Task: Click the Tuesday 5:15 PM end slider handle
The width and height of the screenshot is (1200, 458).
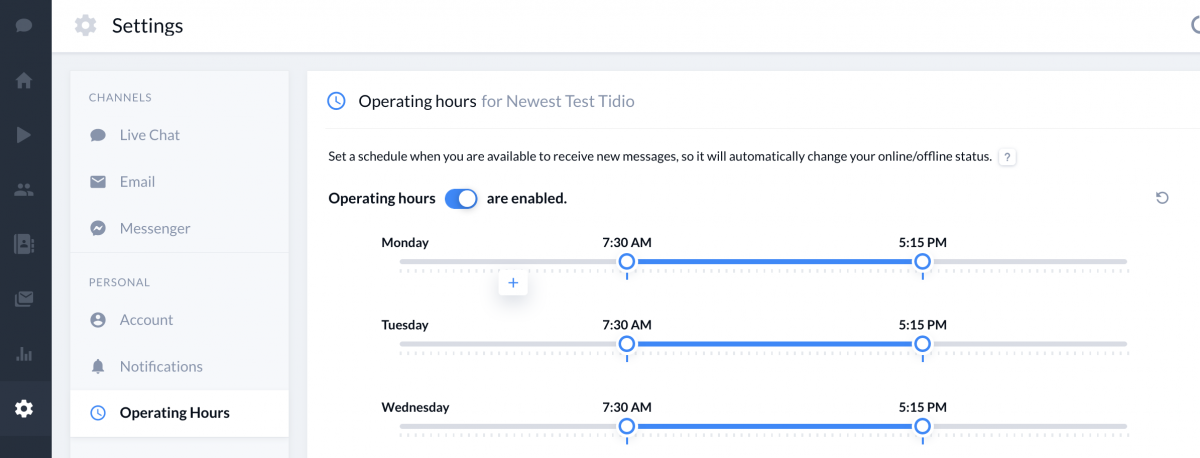Action: coord(922,344)
